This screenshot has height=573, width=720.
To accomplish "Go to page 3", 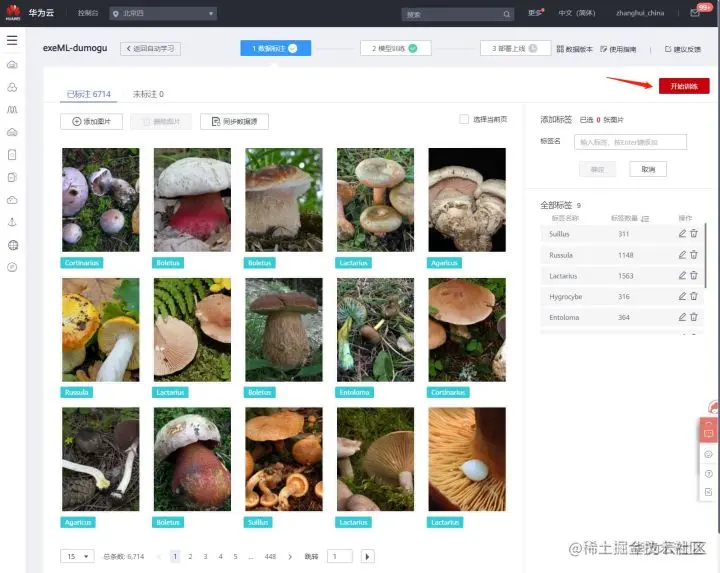I will coord(205,556).
